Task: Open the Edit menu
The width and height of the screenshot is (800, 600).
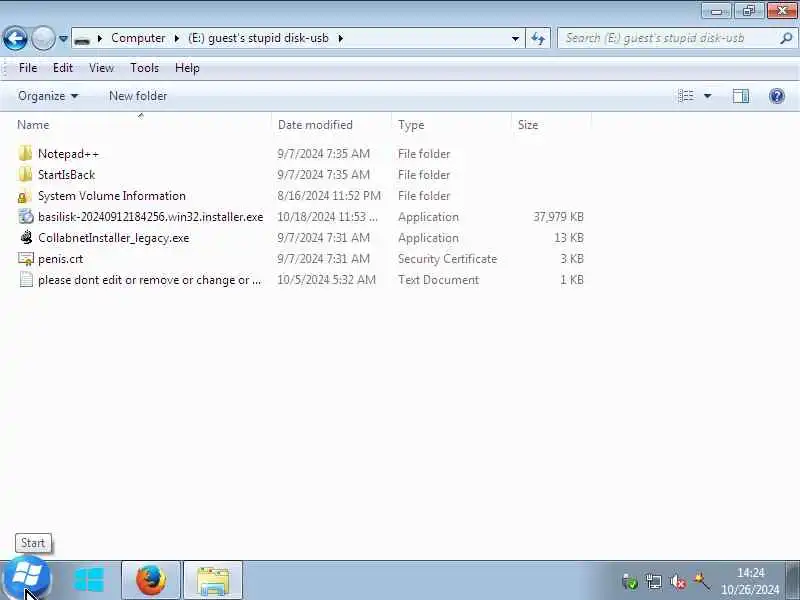Action: coord(63,68)
